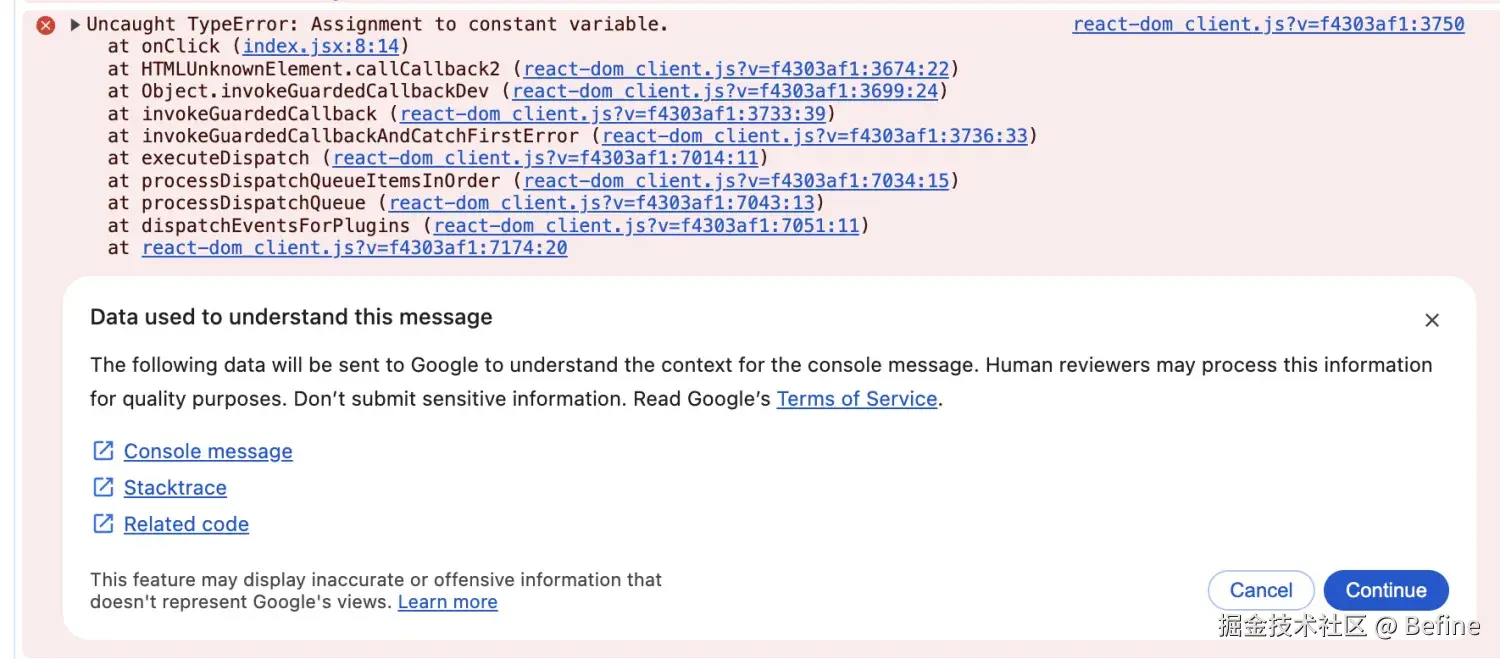Viewport: 1500px width, 659px height.
Task: Open executeDispatch source link at 7014:11
Action: (x=546, y=158)
